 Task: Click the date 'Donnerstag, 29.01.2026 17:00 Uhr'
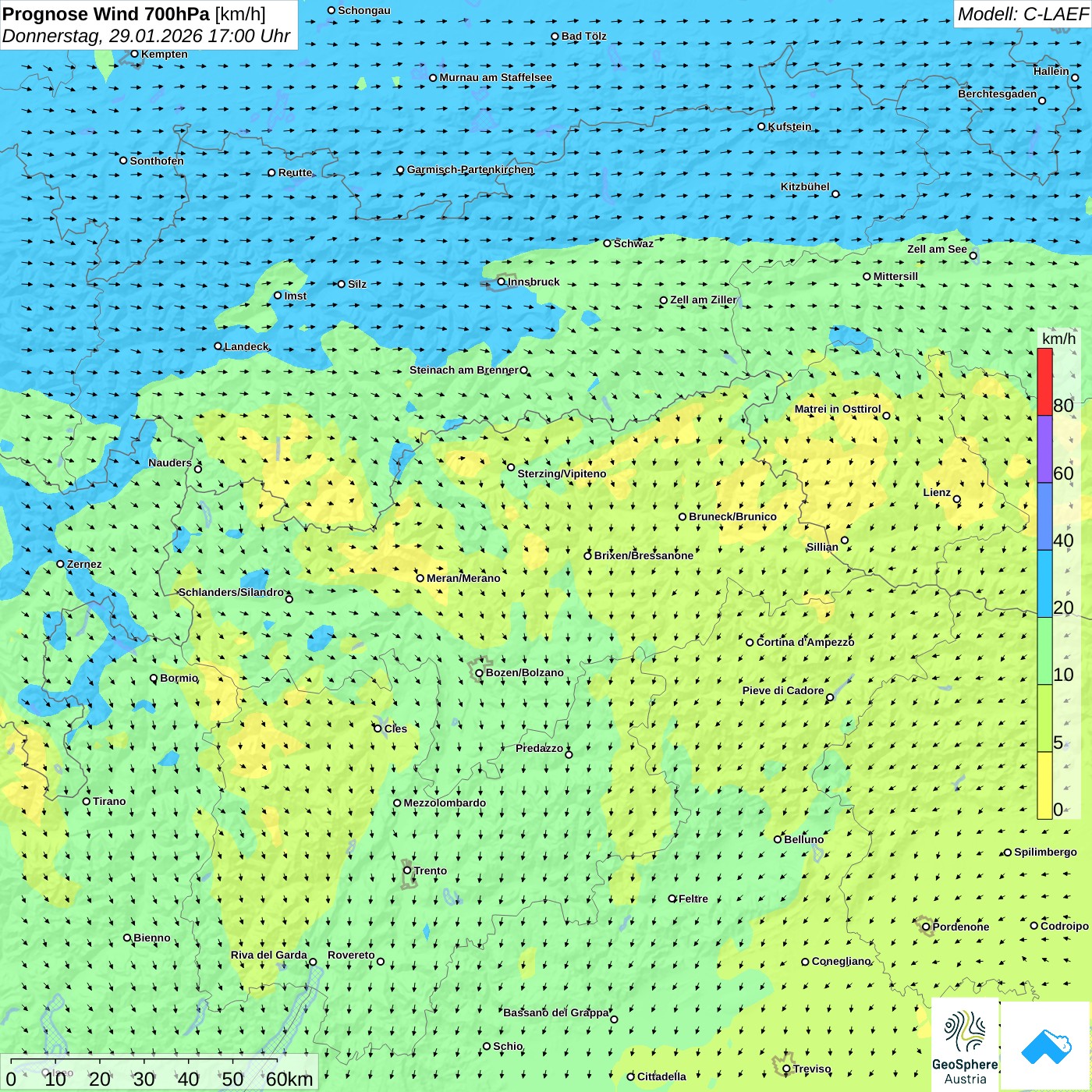tap(146, 36)
